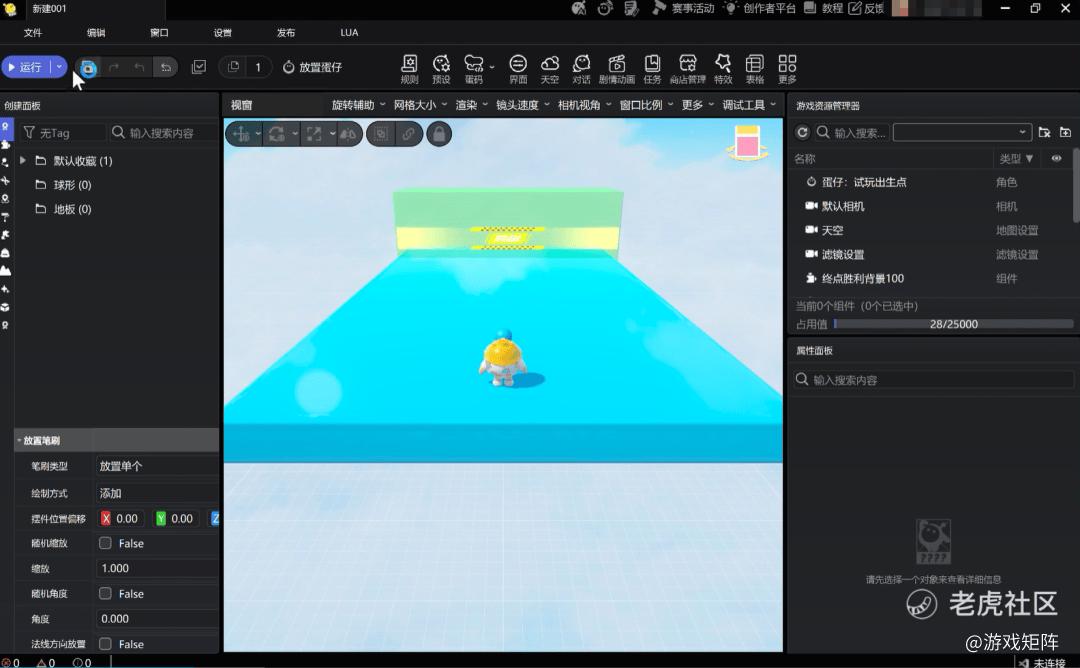Click the 放置蛋仔 place character button
This screenshot has height=668, width=1080.
313,67
